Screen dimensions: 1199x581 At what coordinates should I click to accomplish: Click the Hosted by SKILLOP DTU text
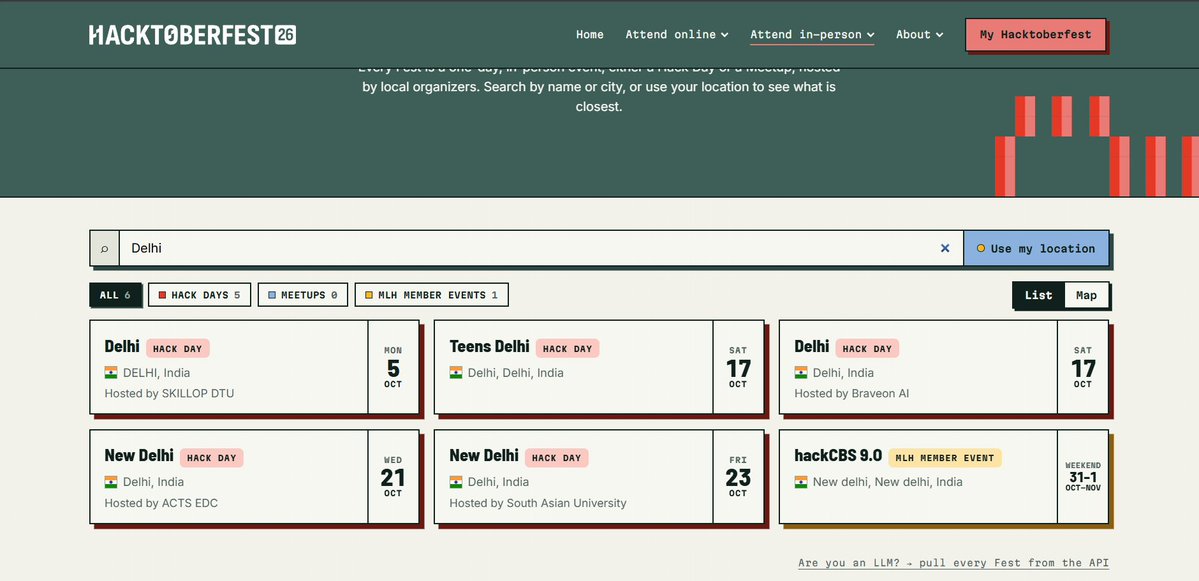(x=169, y=394)
